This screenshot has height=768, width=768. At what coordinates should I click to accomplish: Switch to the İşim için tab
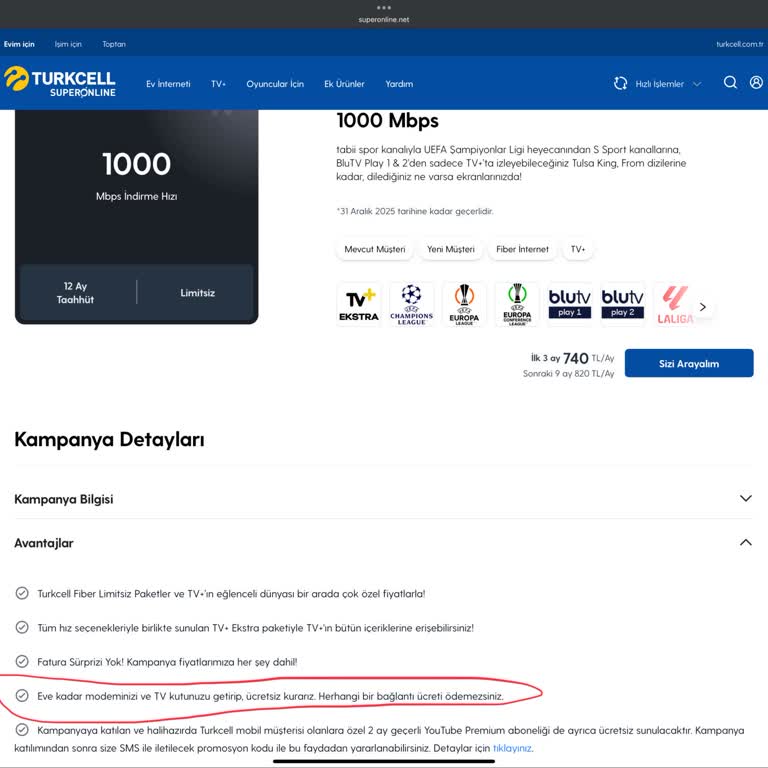coord(68,44)
